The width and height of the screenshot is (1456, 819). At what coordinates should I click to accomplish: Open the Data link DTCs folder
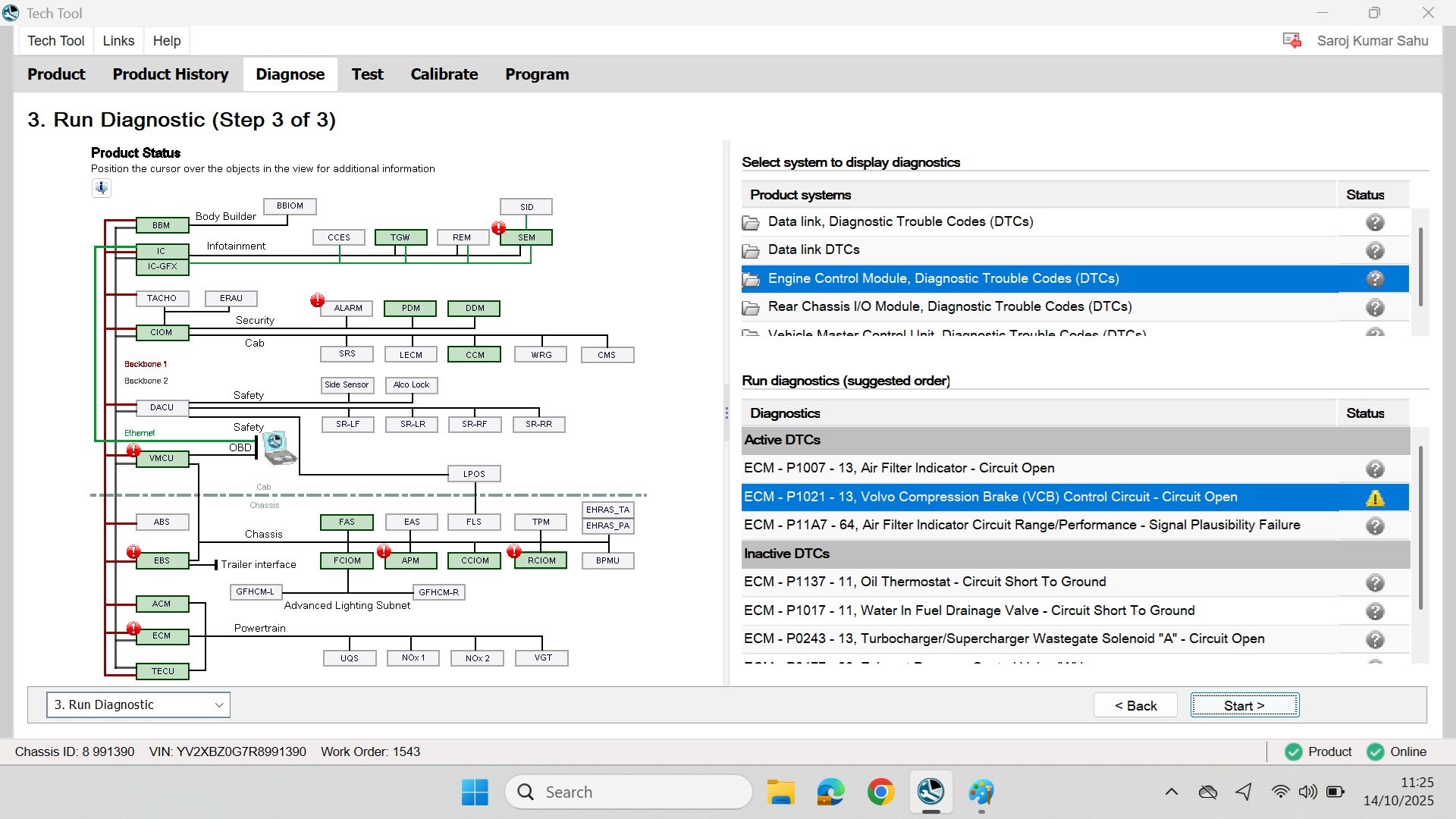tap(813, 249)
